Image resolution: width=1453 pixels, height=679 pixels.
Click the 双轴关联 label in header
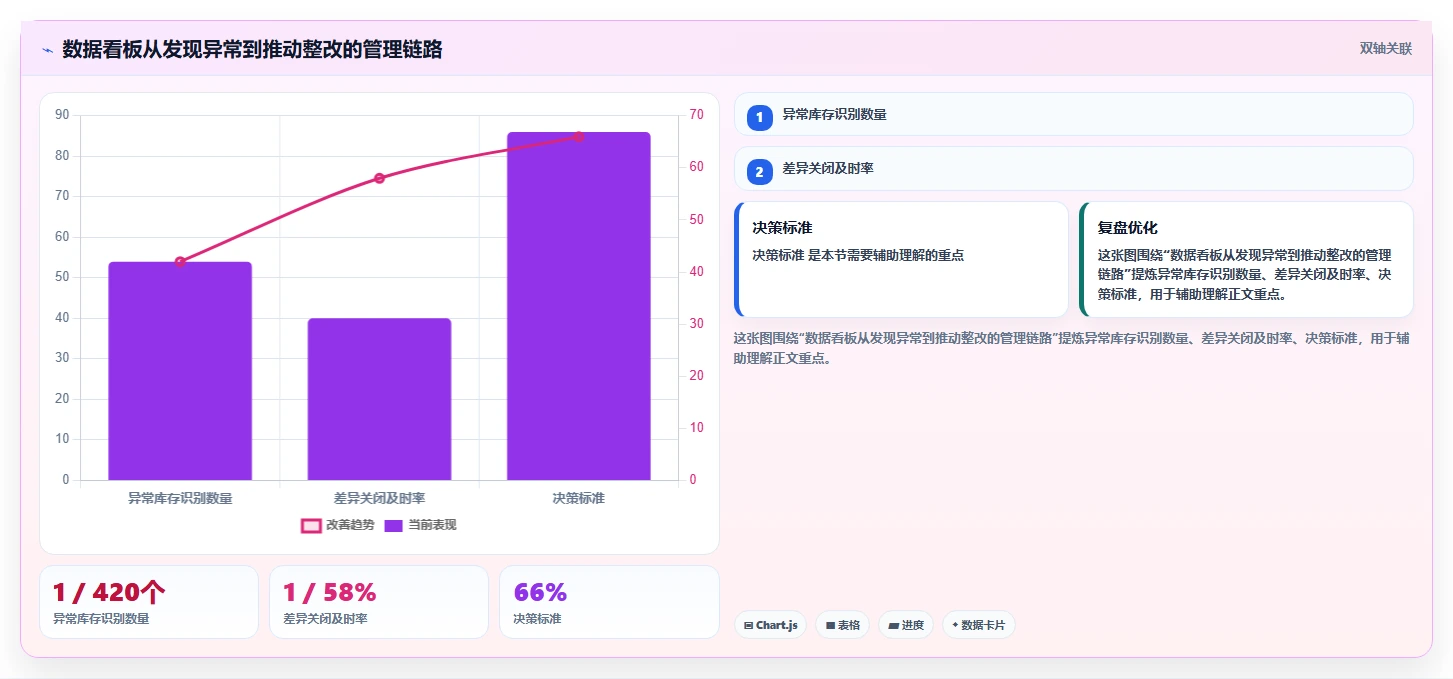click(1385, 48)
